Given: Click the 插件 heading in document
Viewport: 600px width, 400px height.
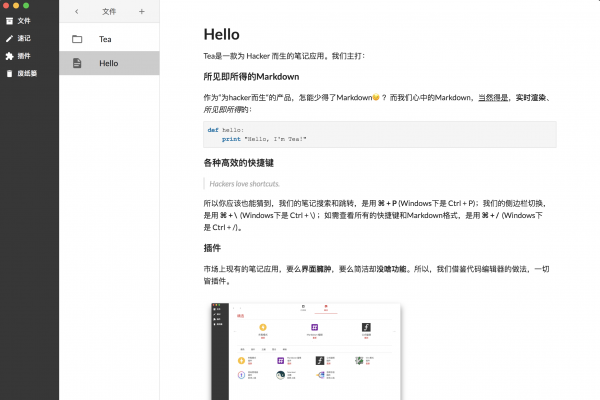Looking at the screenshot, I should coord(212,247).
